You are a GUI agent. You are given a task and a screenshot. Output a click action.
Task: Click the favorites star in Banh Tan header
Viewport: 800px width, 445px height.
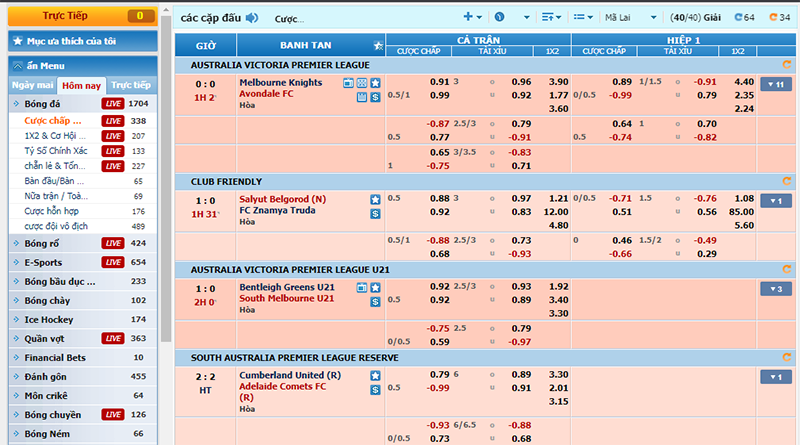coord(377,45)
